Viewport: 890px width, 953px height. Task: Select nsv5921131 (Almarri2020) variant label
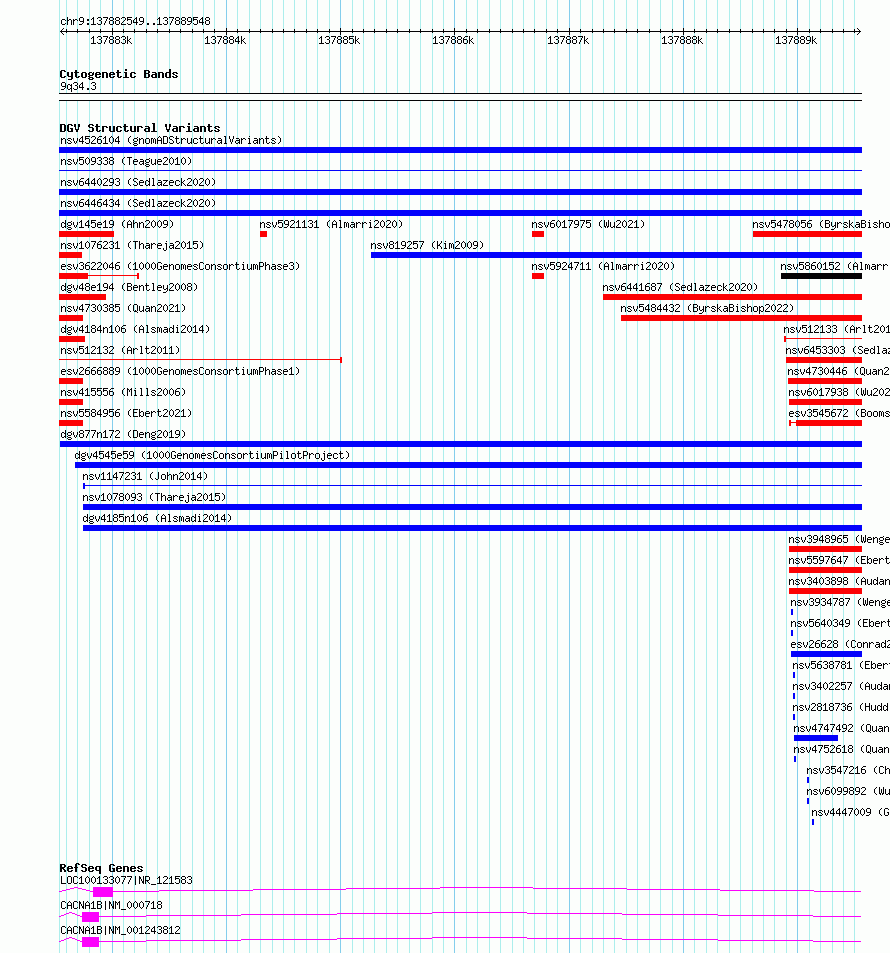(331, 224)
